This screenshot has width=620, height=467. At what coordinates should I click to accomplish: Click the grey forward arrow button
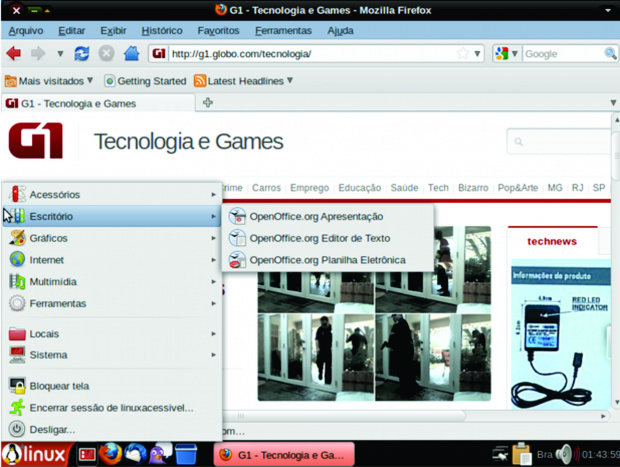point(38,53)
